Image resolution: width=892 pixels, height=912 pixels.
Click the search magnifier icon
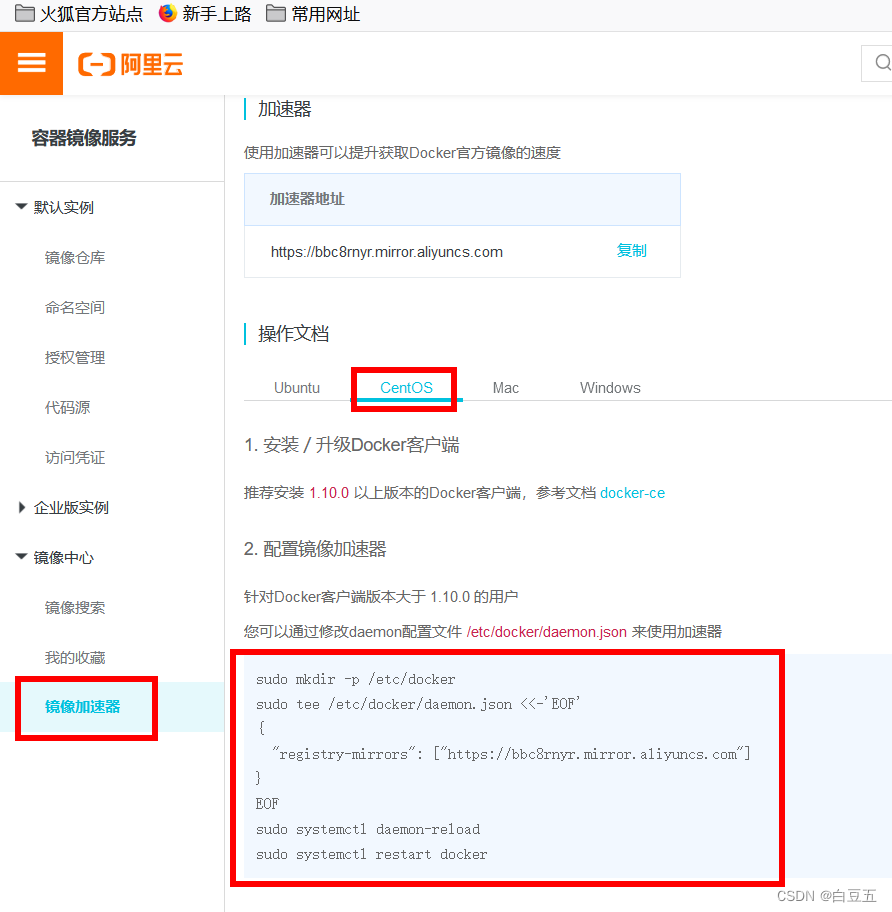click(883, 63)
